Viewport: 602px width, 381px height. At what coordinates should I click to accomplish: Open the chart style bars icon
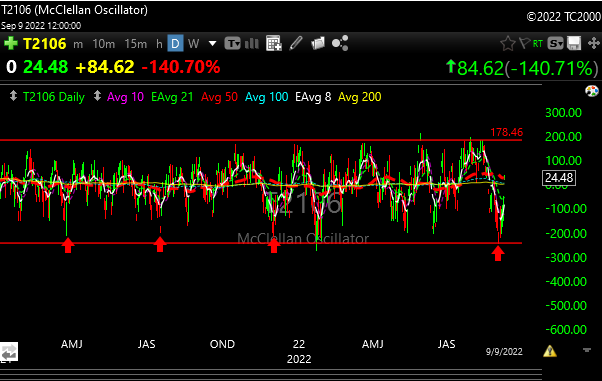[x=252, y=43]
